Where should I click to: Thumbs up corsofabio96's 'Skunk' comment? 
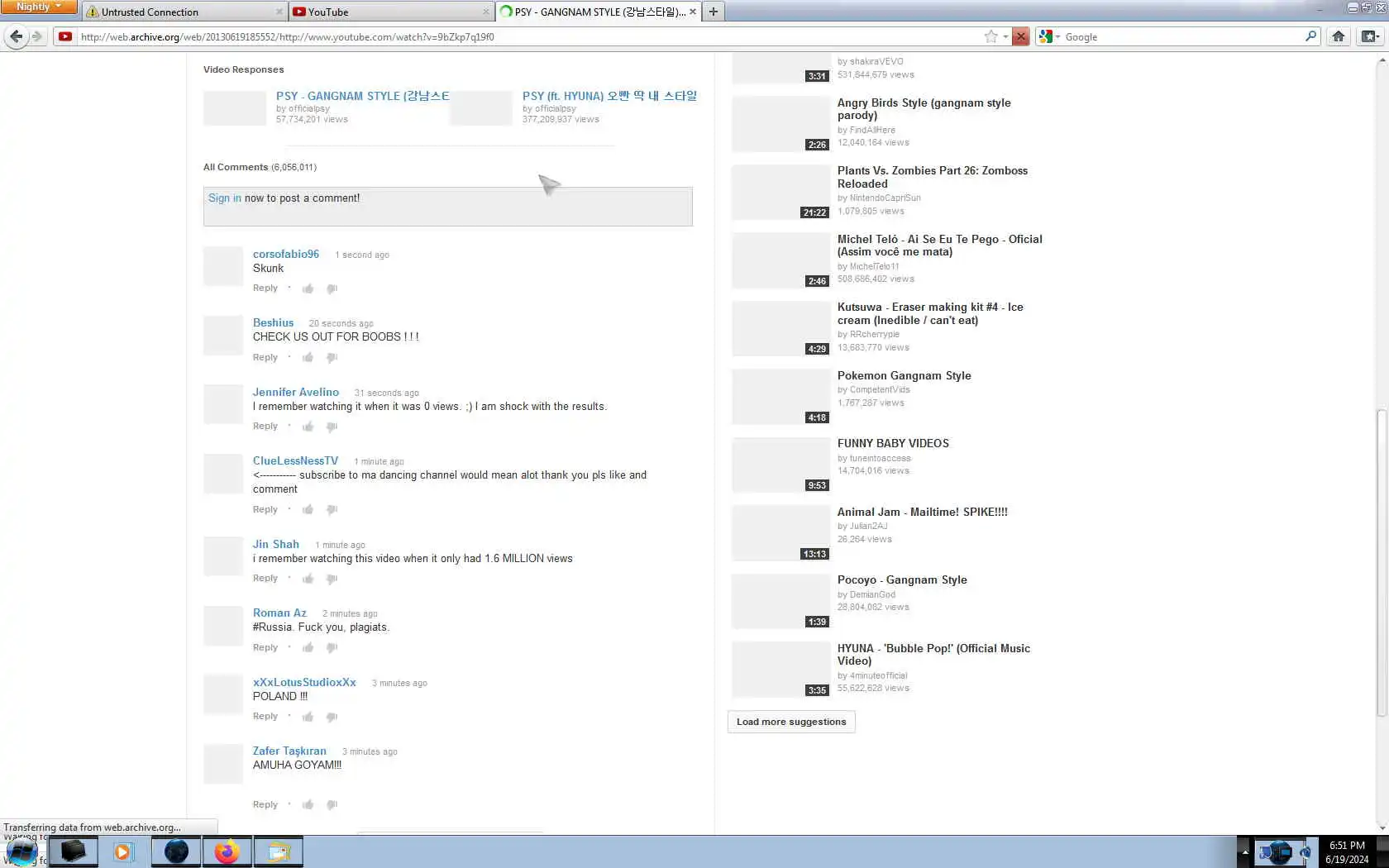[308, 289]
